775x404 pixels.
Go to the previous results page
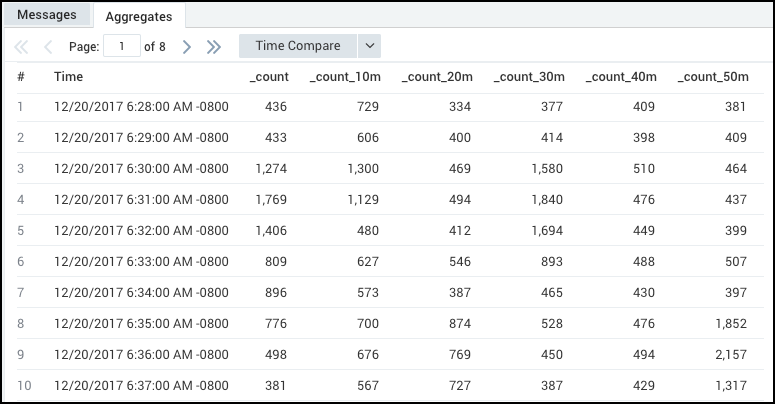tap(48, 46)
